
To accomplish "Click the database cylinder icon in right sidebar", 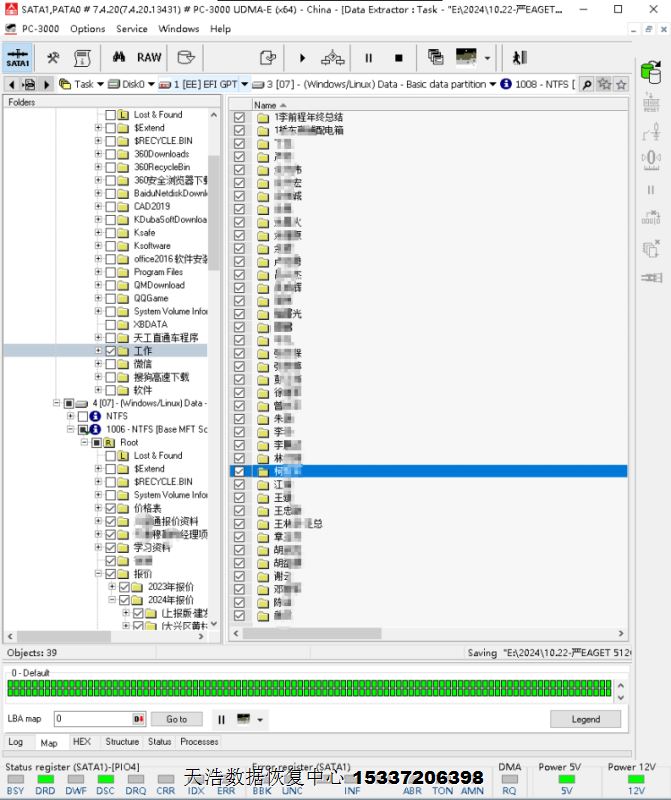I will click(x=651, y=72).
